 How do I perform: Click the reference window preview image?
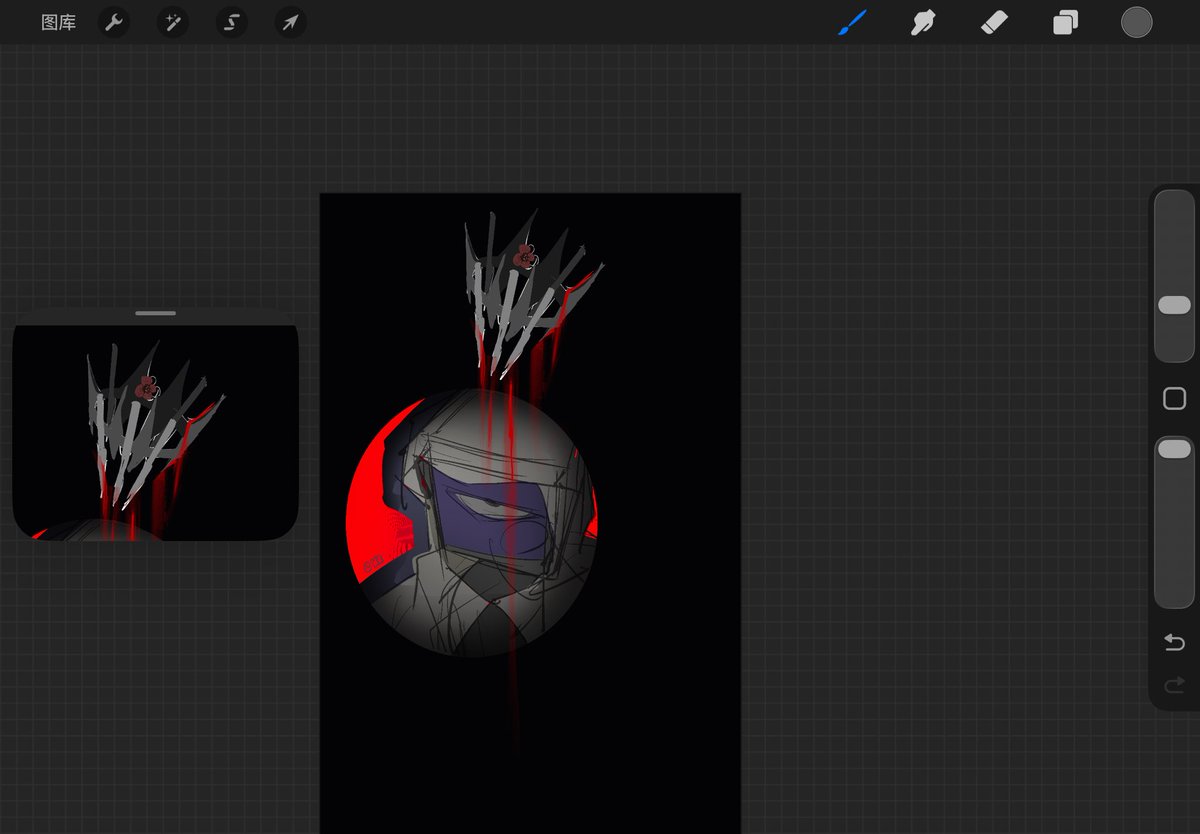click(x=155, y=432)
